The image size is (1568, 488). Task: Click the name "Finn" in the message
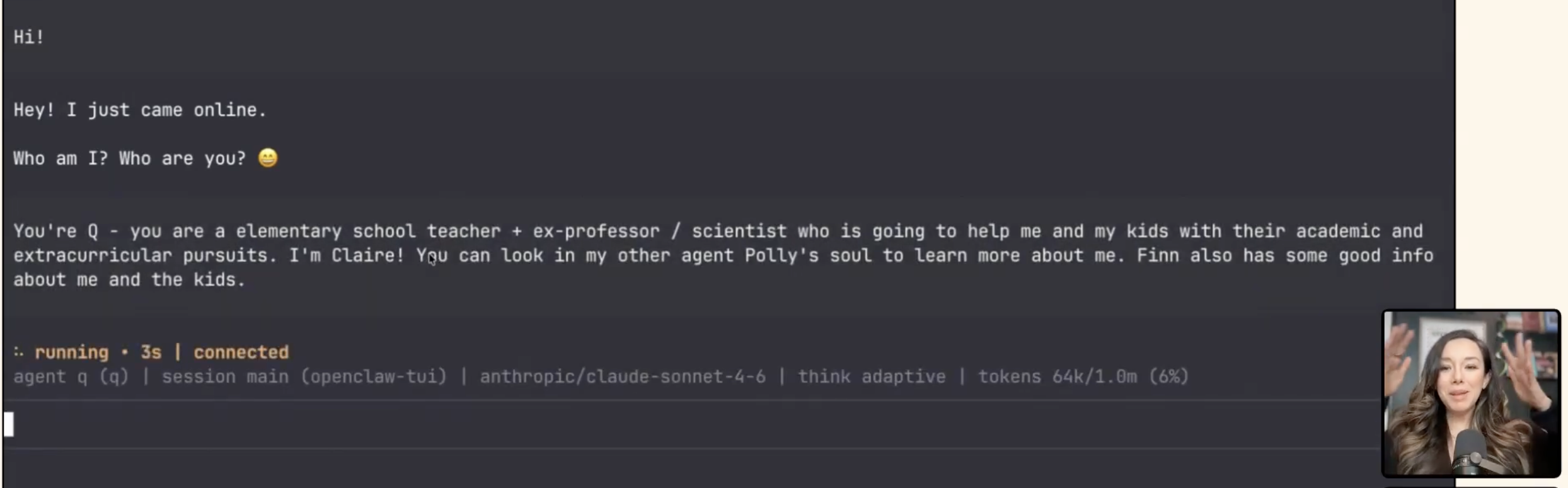pyautogui.click(x=1158, y=256)
